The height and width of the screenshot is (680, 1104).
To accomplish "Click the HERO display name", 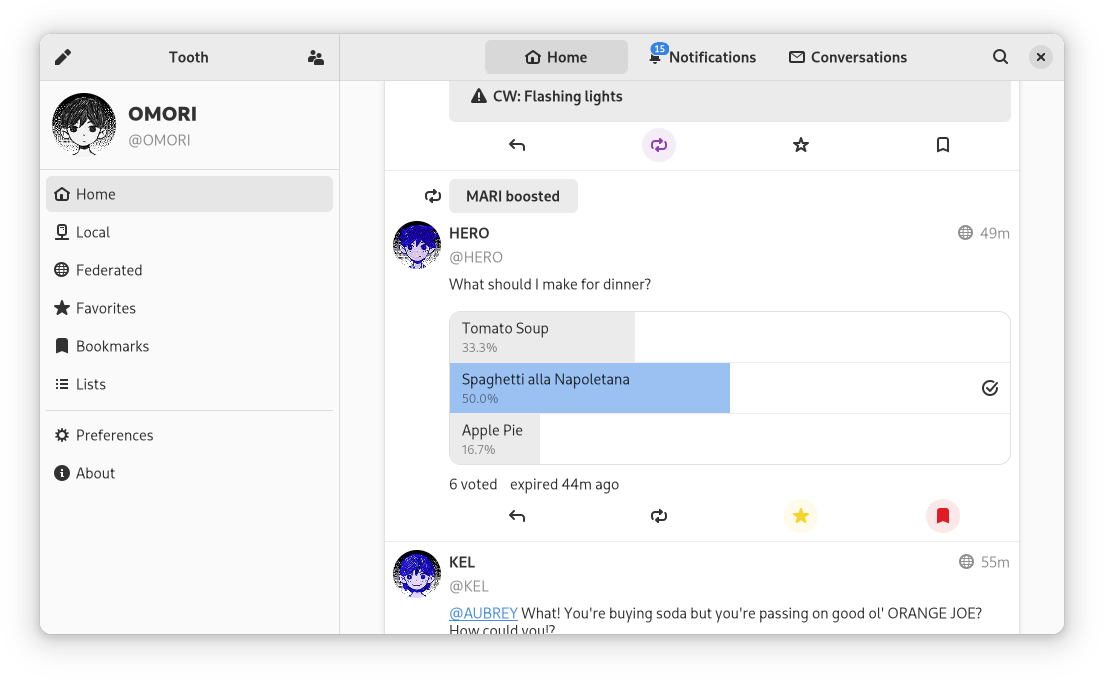I will coord(469,233).
